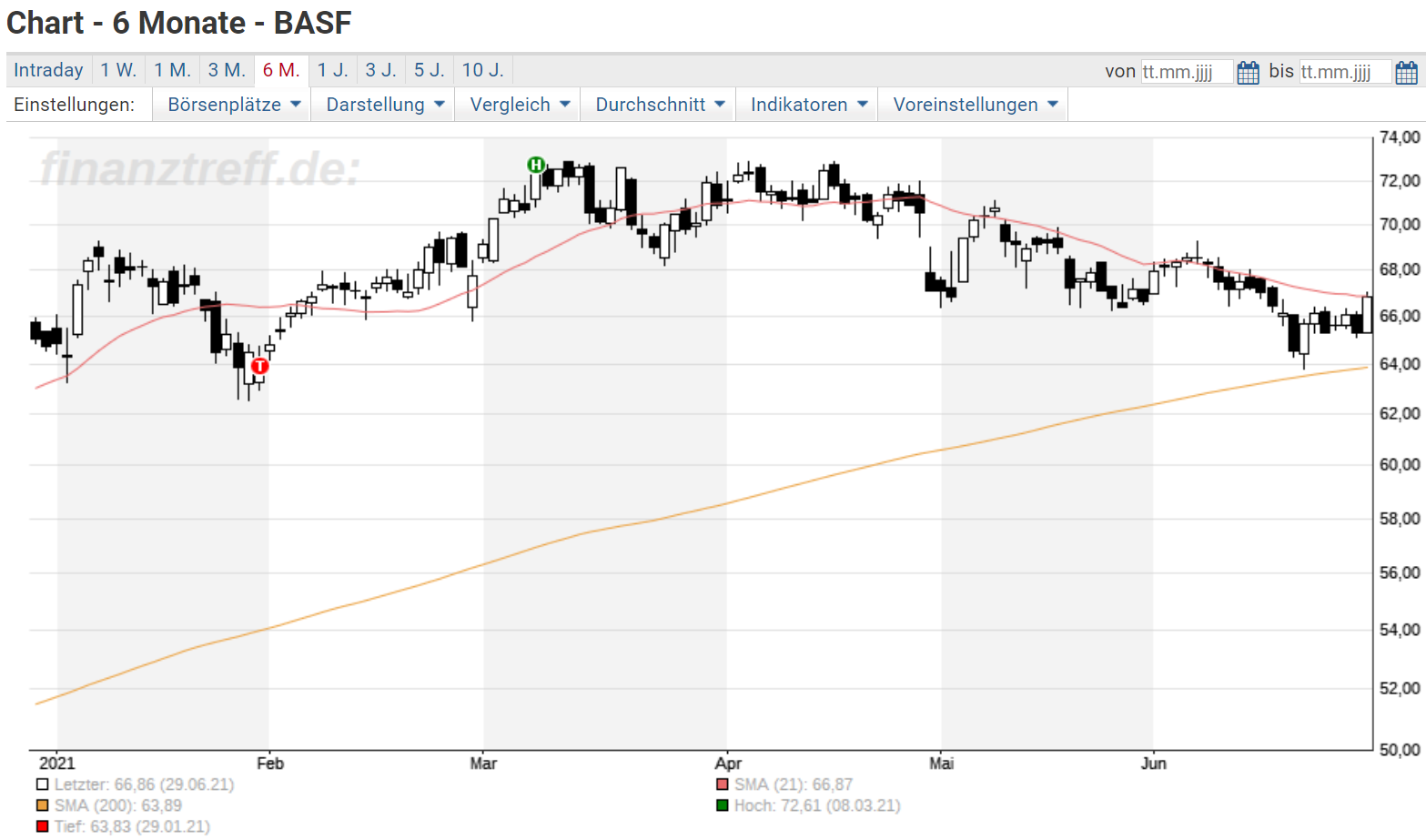Click the '2021' x-axis label
Screen dimensions: 1426x840
click(57, 764)
